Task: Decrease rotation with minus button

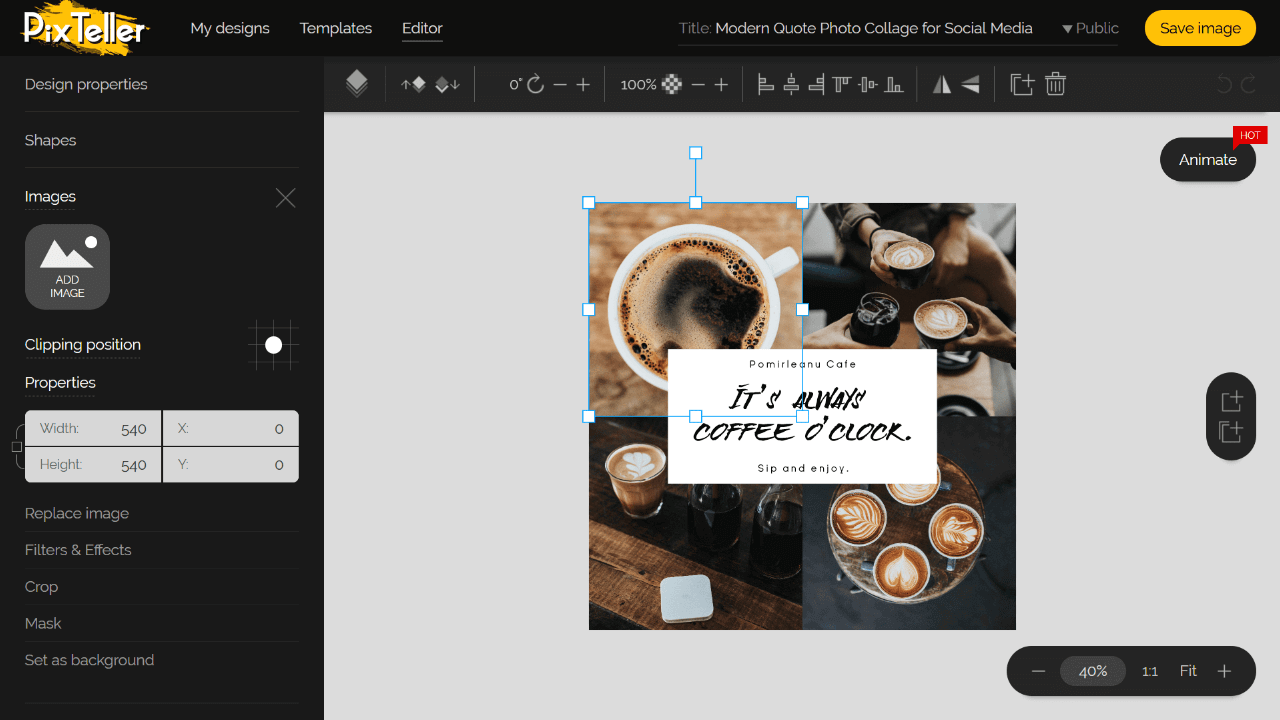Action: pos(560,85)
